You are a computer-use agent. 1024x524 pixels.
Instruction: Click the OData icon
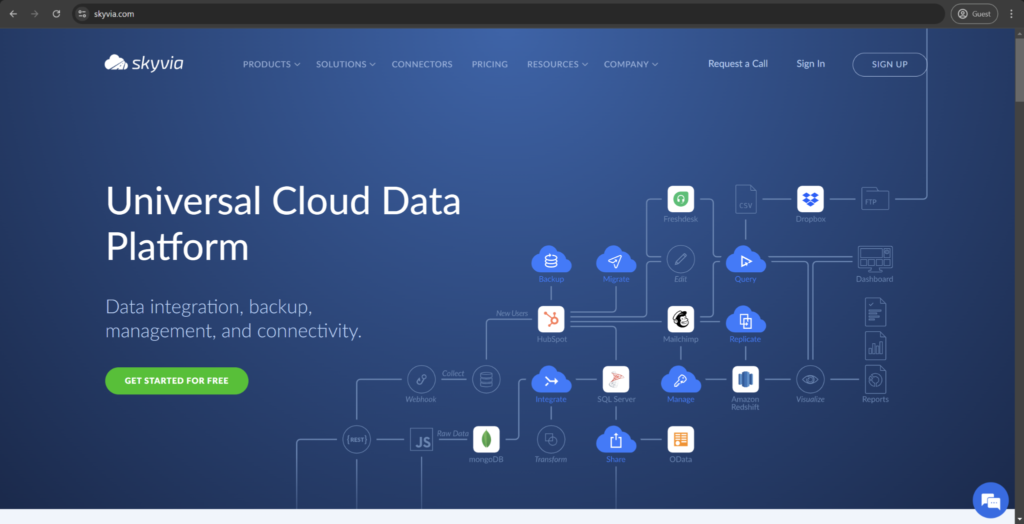click(x=680, y=440)
